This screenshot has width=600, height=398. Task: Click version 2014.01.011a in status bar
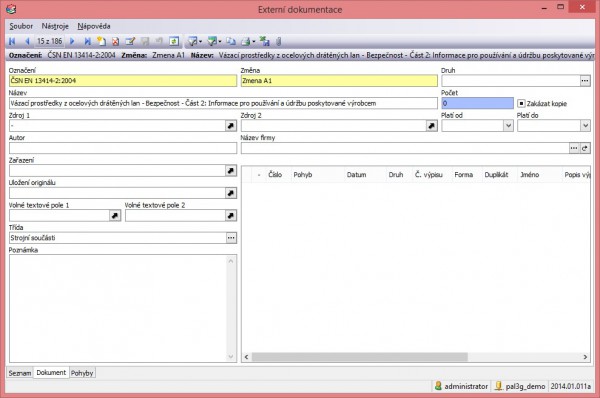click(571, 386)
